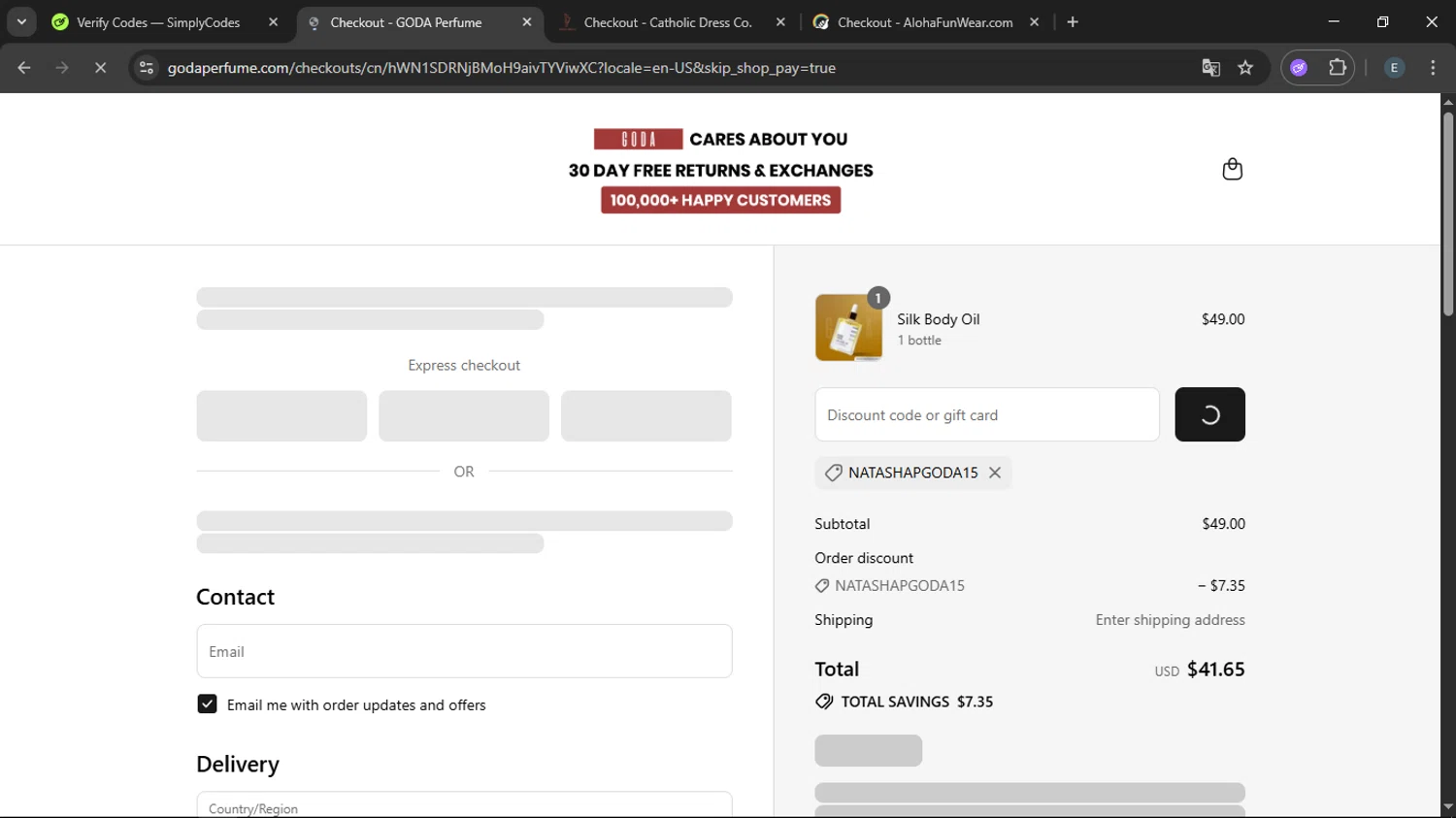Click the – $7.35 discount amount
The image size is (1456, 818).
pos(1221,586)
